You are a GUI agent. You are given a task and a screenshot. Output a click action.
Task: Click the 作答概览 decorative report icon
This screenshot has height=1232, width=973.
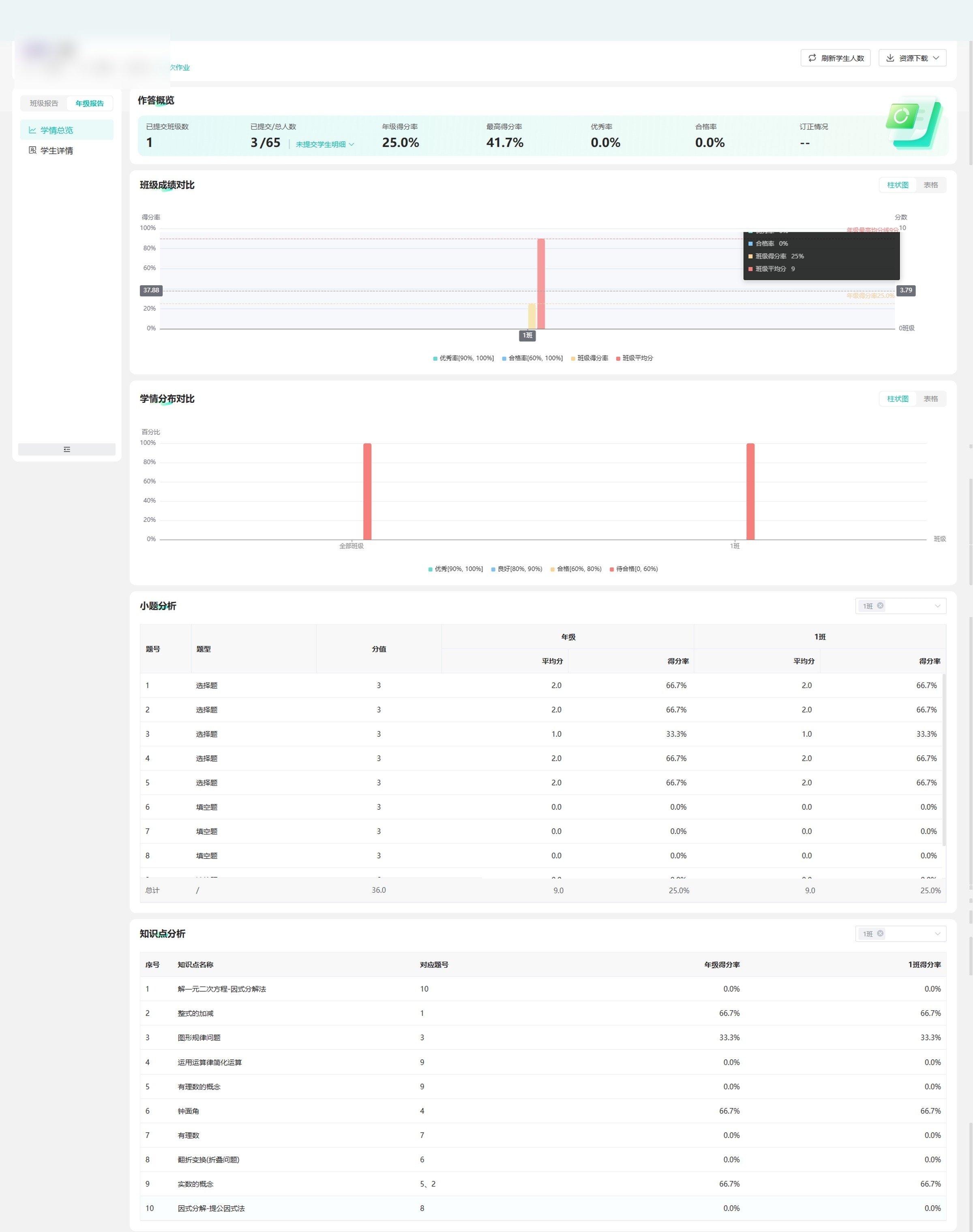(913, 124)
